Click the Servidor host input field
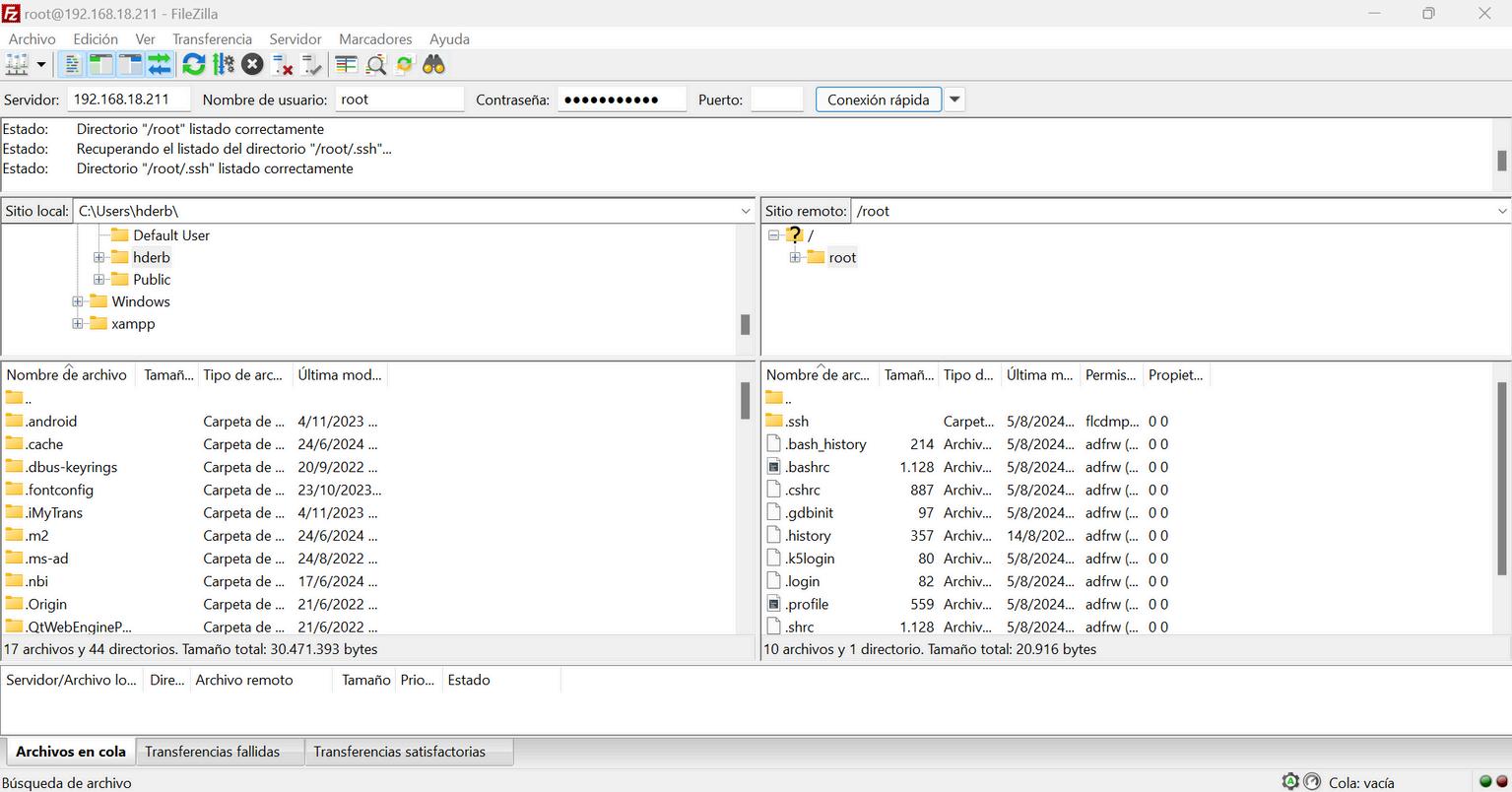 pos(129,99)
